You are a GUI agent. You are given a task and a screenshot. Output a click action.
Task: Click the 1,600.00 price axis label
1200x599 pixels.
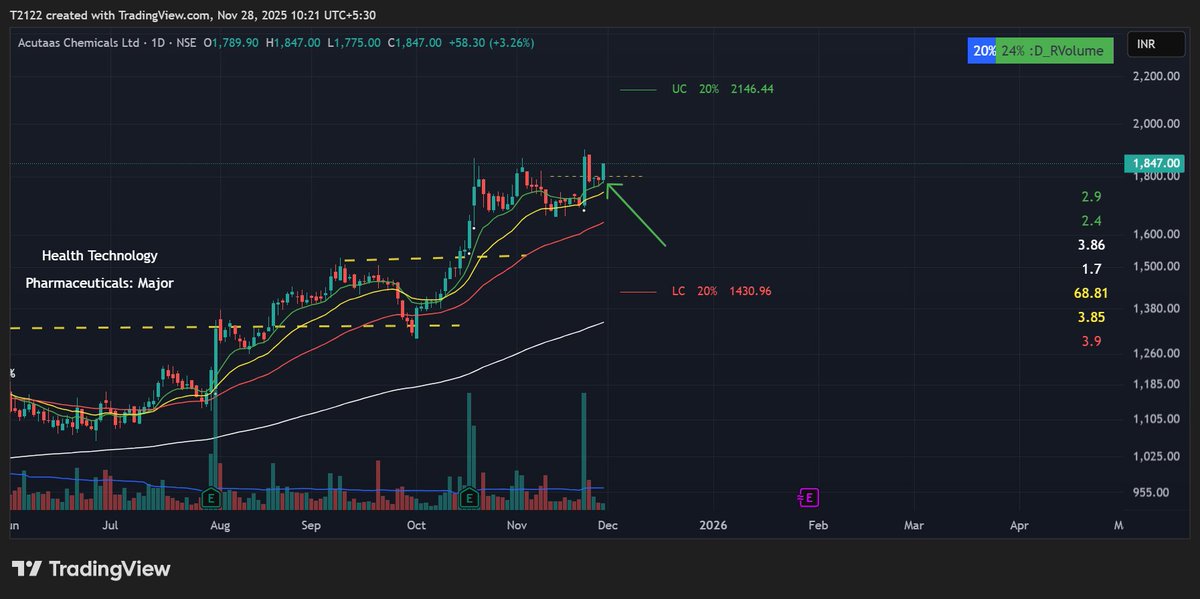tap(1157, 235)
